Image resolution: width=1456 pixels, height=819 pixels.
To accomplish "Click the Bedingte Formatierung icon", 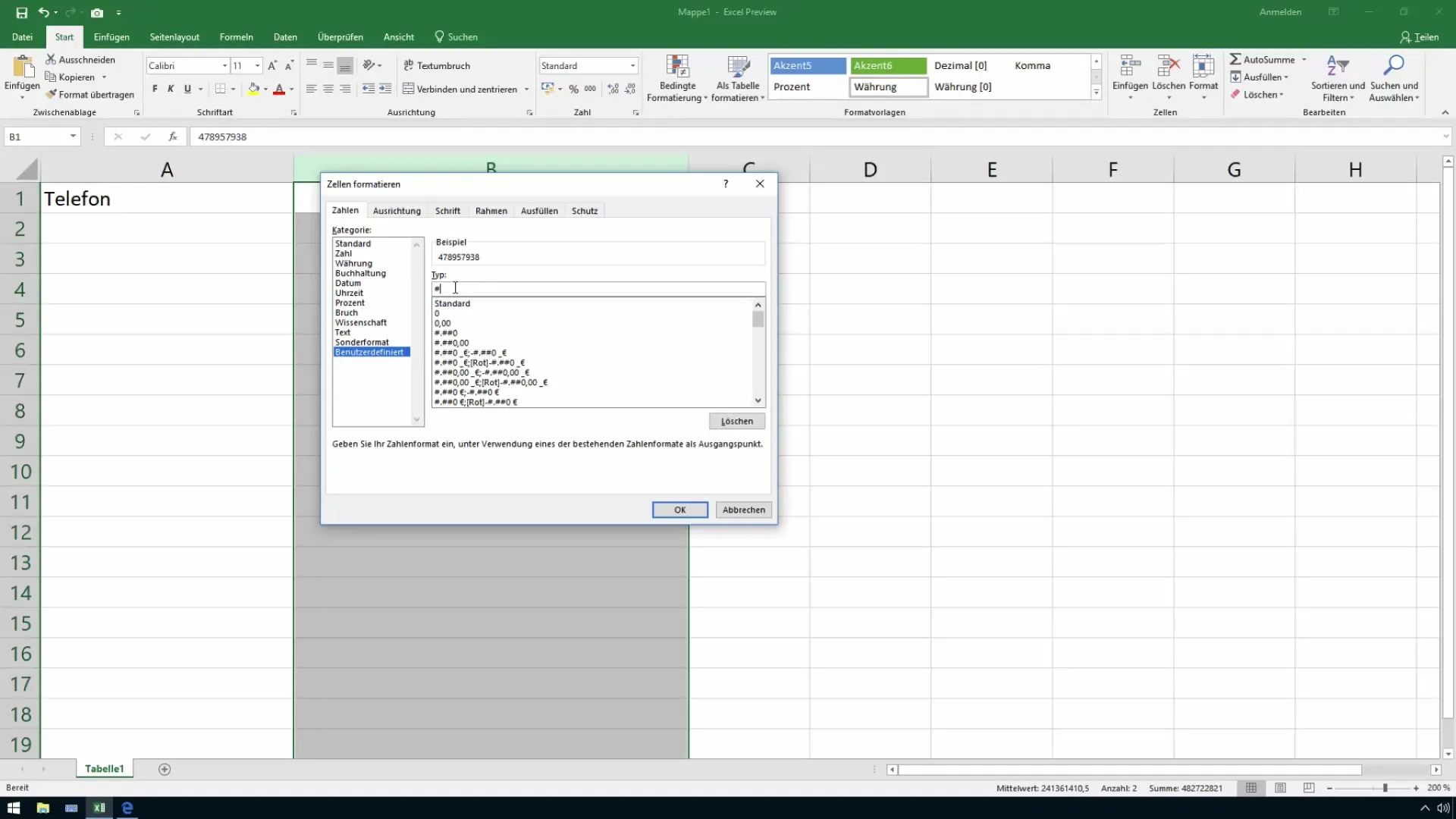I will [x=676, y=67].
